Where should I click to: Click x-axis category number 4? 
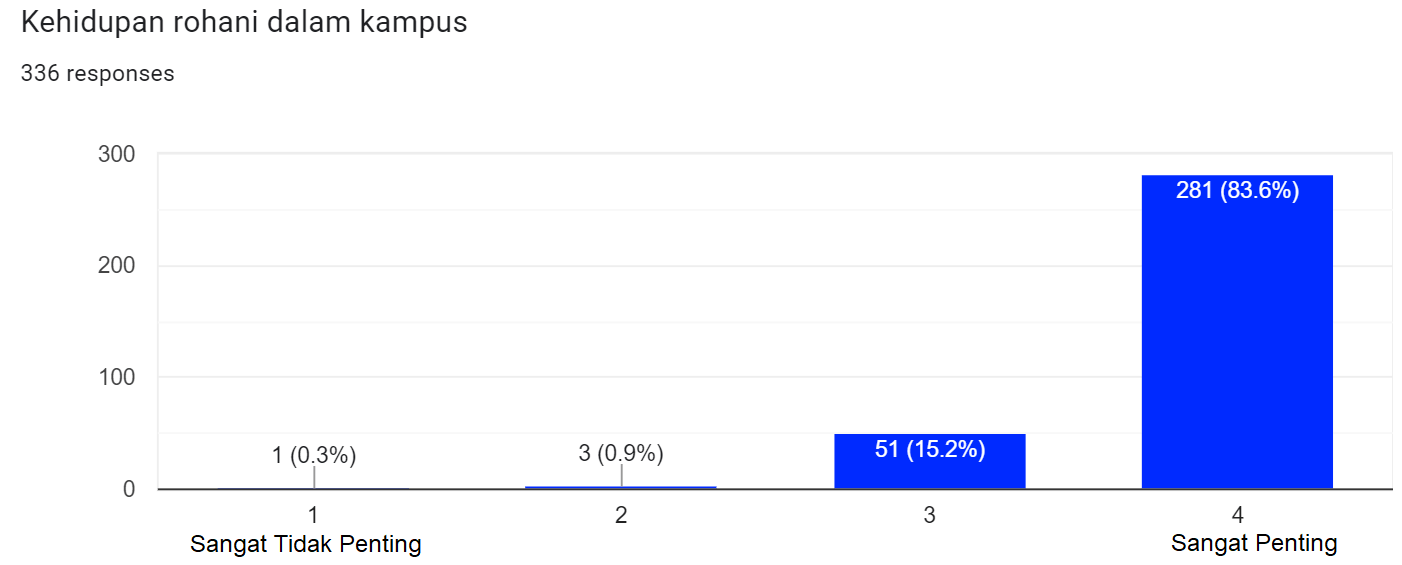coord(1237,516)
